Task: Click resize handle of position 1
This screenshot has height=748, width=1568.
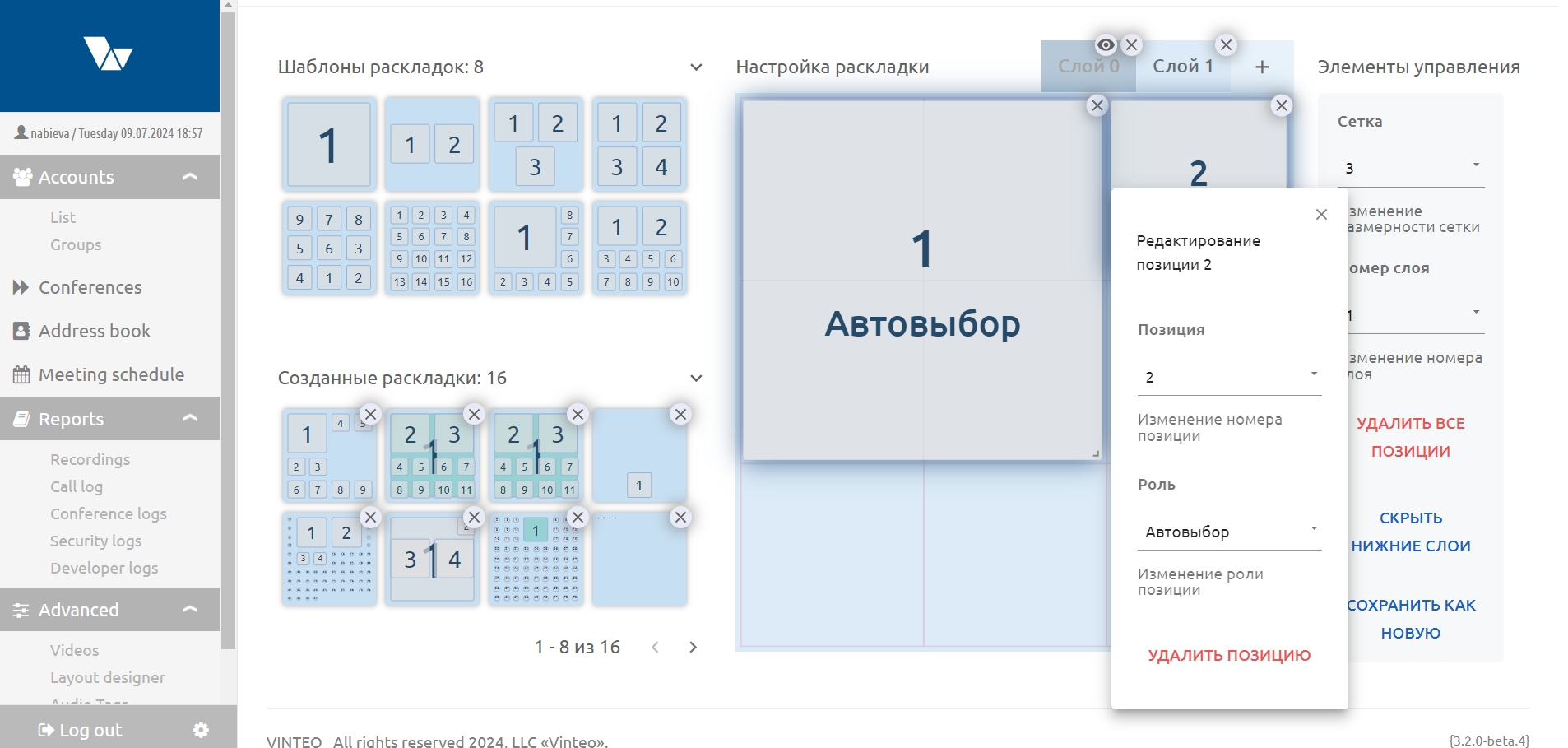Action: (1096, 453)
